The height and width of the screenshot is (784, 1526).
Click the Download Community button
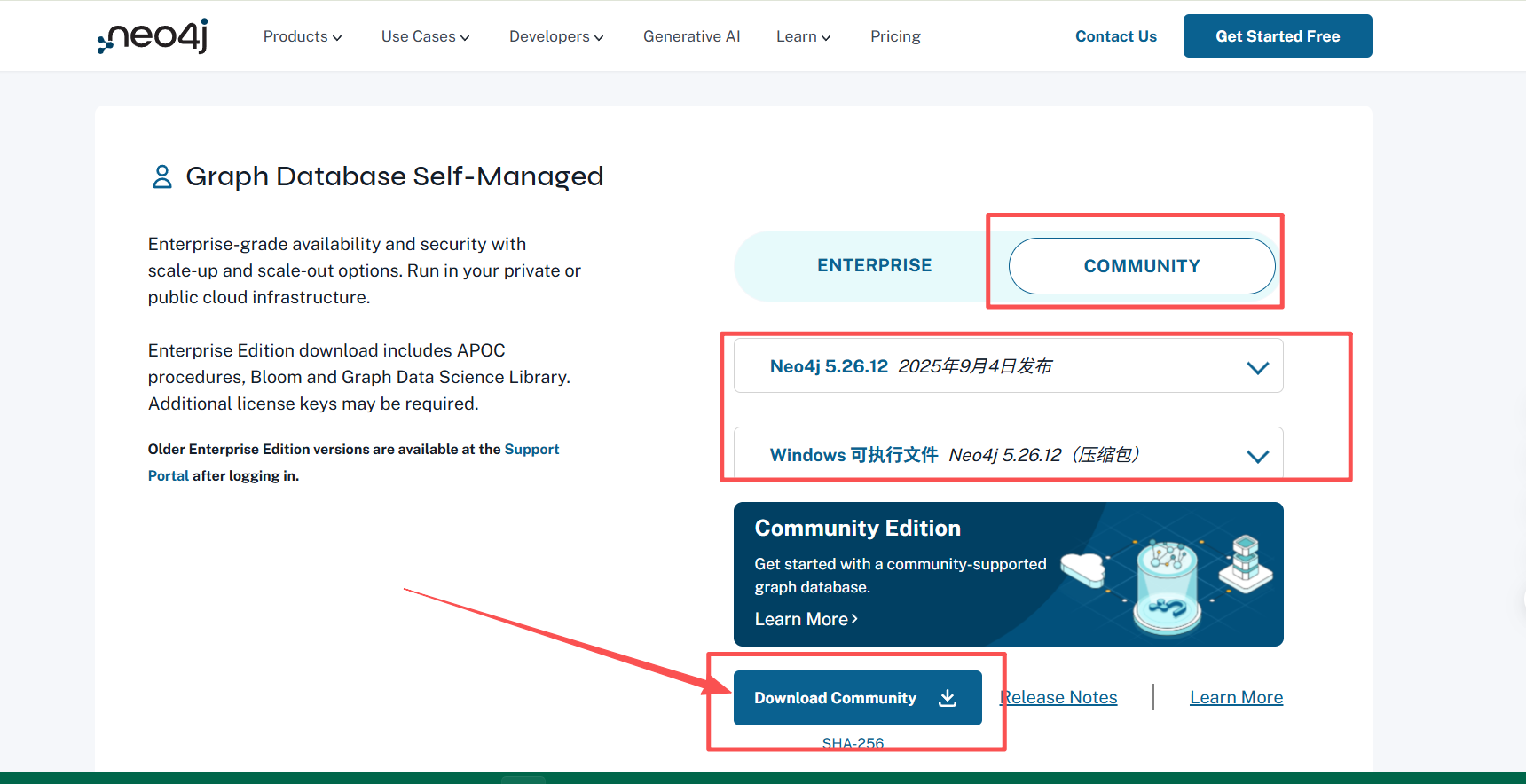point(858,698)
